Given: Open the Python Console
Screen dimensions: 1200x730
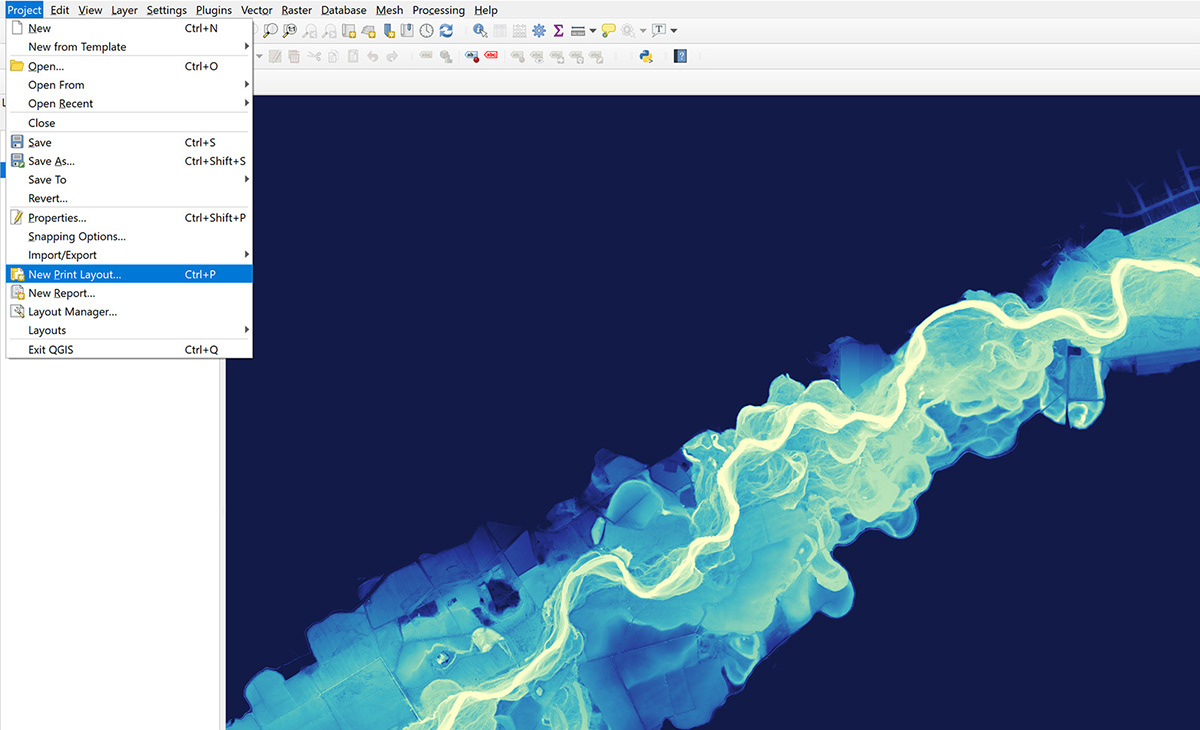Looking at the screenshot, I should (x=644, y=56).
